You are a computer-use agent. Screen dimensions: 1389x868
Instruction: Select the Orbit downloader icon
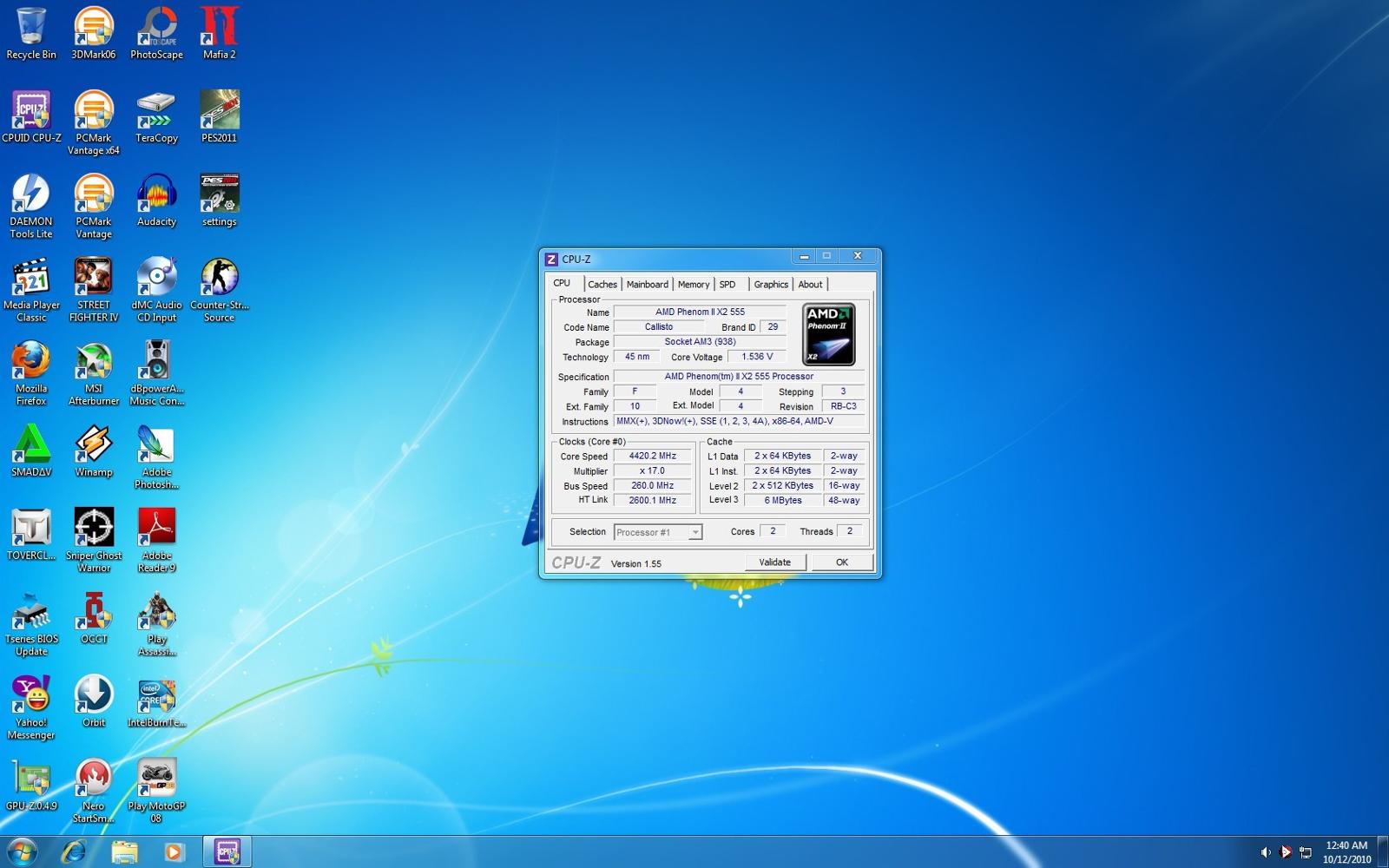coord(94,701)
